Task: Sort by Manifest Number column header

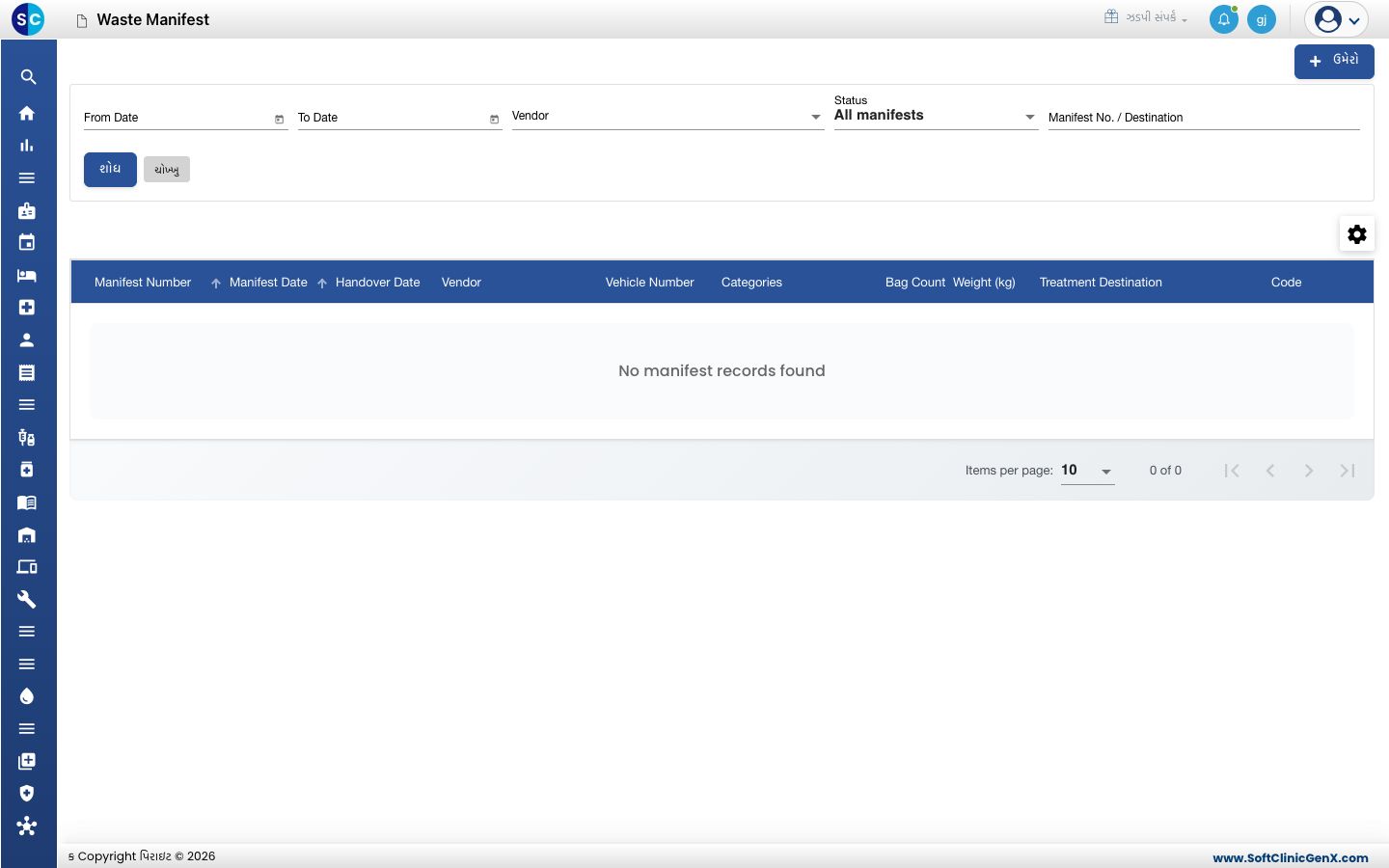Action: (x=143, y=283)
